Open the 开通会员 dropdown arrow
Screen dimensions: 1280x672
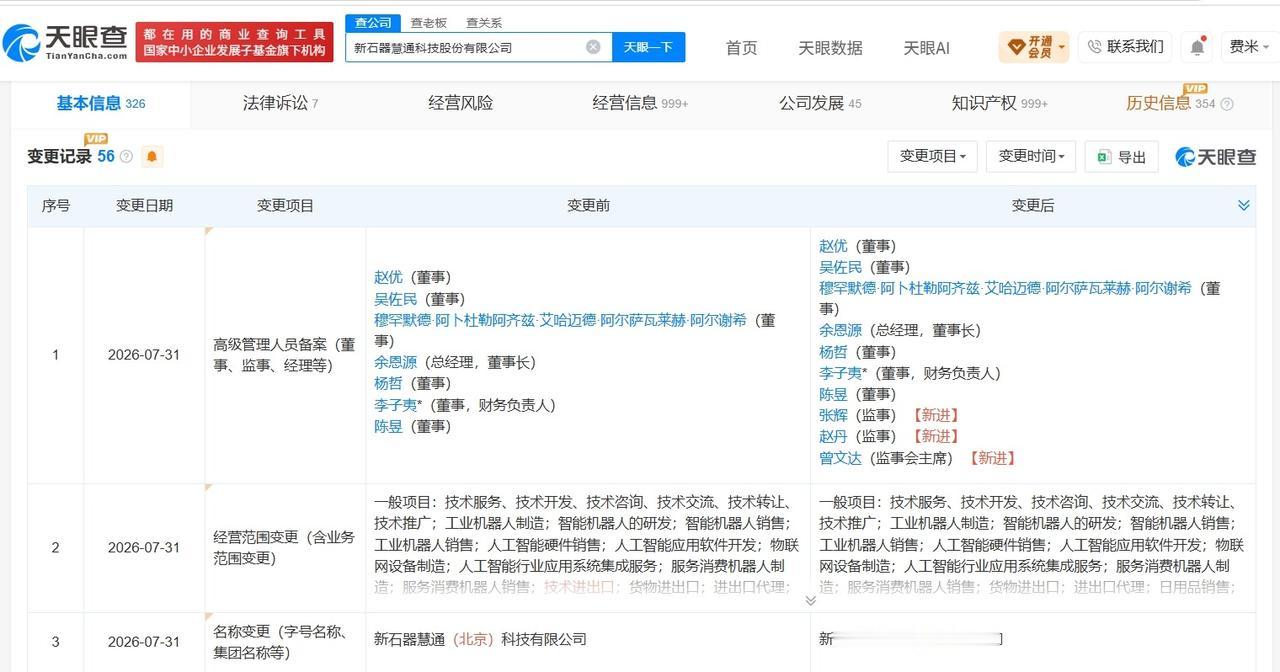[1061, 47]
